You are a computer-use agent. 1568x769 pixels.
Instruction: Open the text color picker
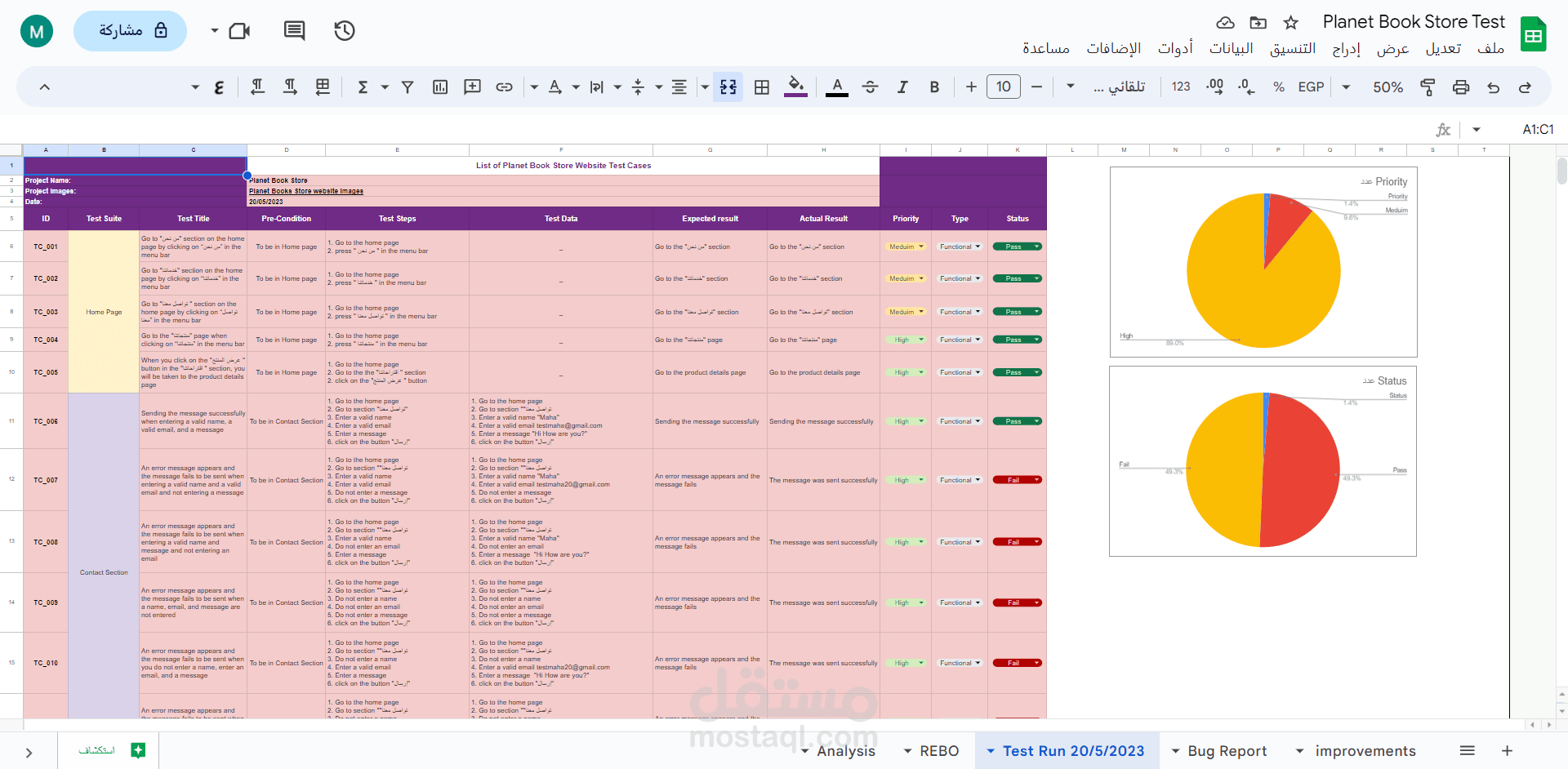(x=837, y=87)
